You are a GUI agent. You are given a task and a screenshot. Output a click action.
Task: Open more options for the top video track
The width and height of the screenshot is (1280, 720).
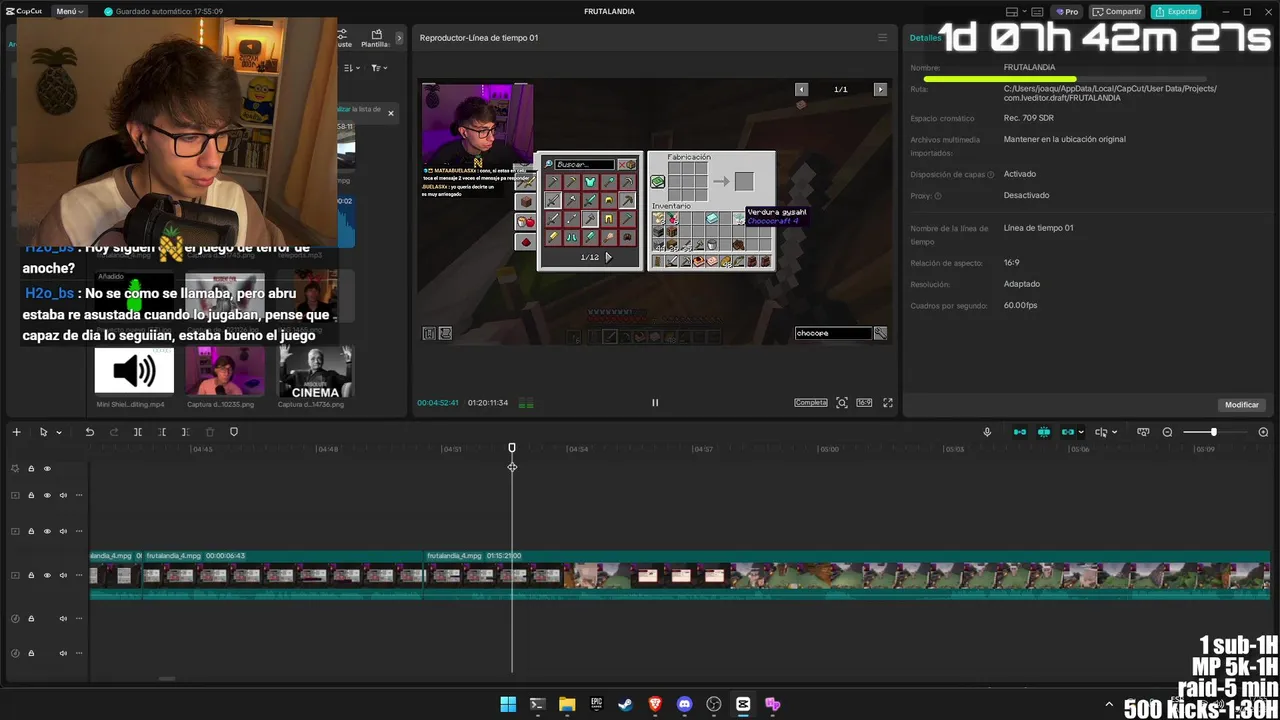(79, 495)
